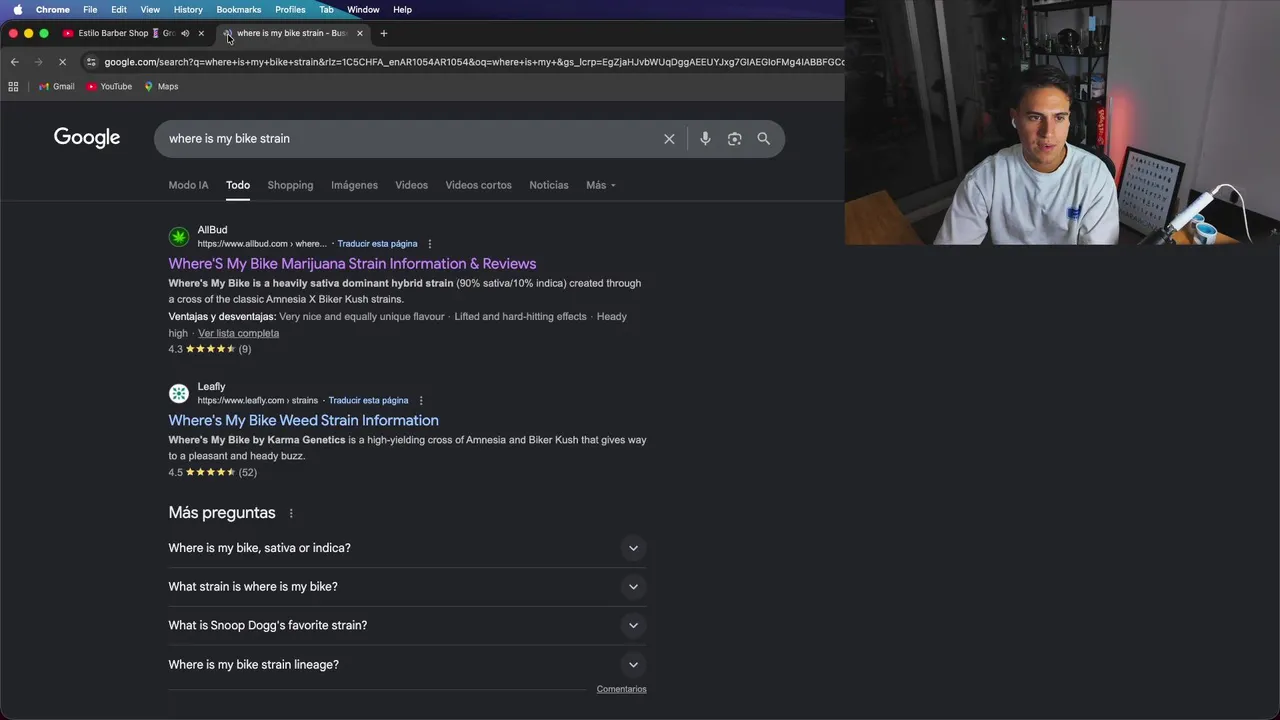Expand 'What is Snoop Dogg's favorite strain?'

pyautogui.click(x=407, y=625)
